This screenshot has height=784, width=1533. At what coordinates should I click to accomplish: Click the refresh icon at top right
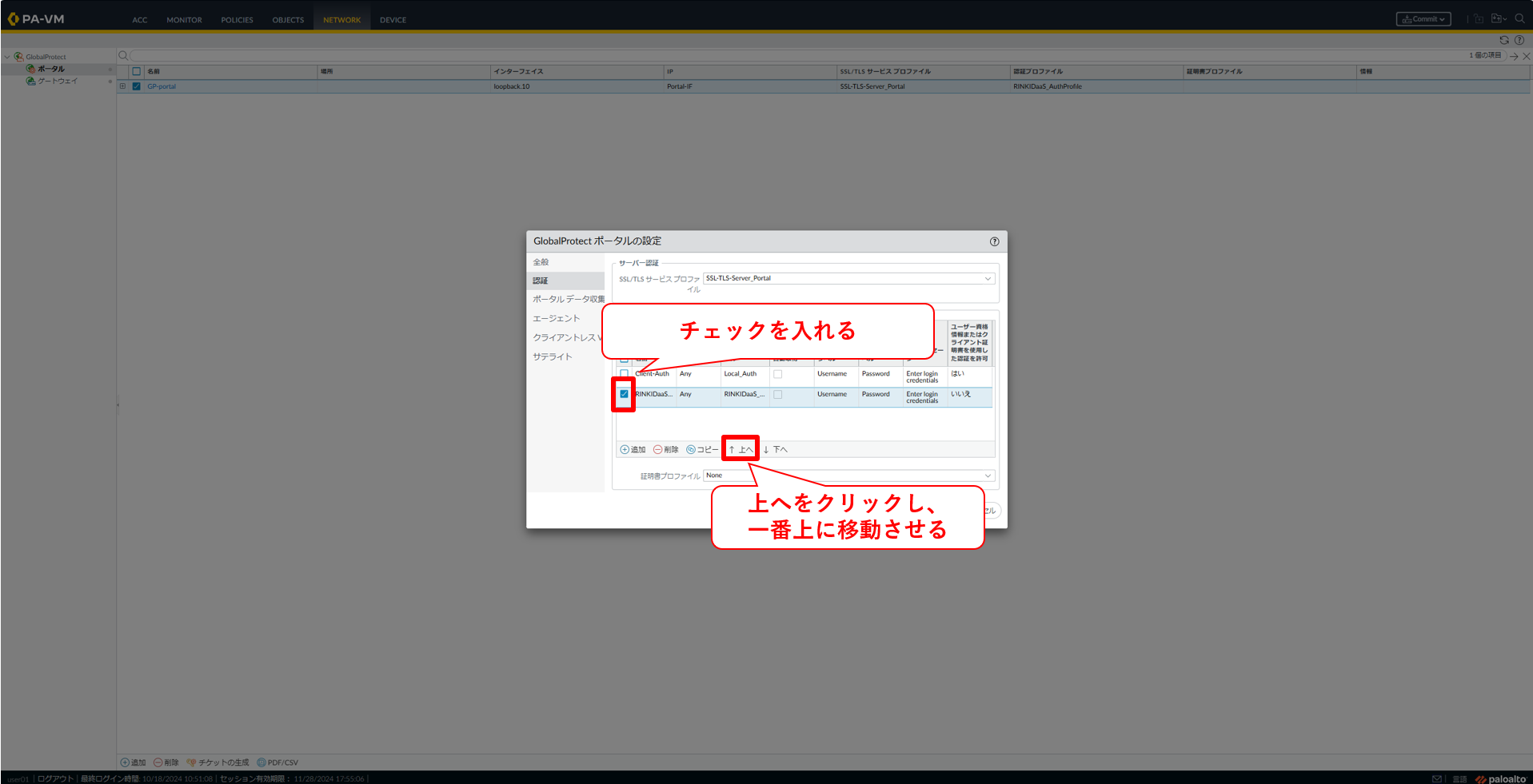1504,40
